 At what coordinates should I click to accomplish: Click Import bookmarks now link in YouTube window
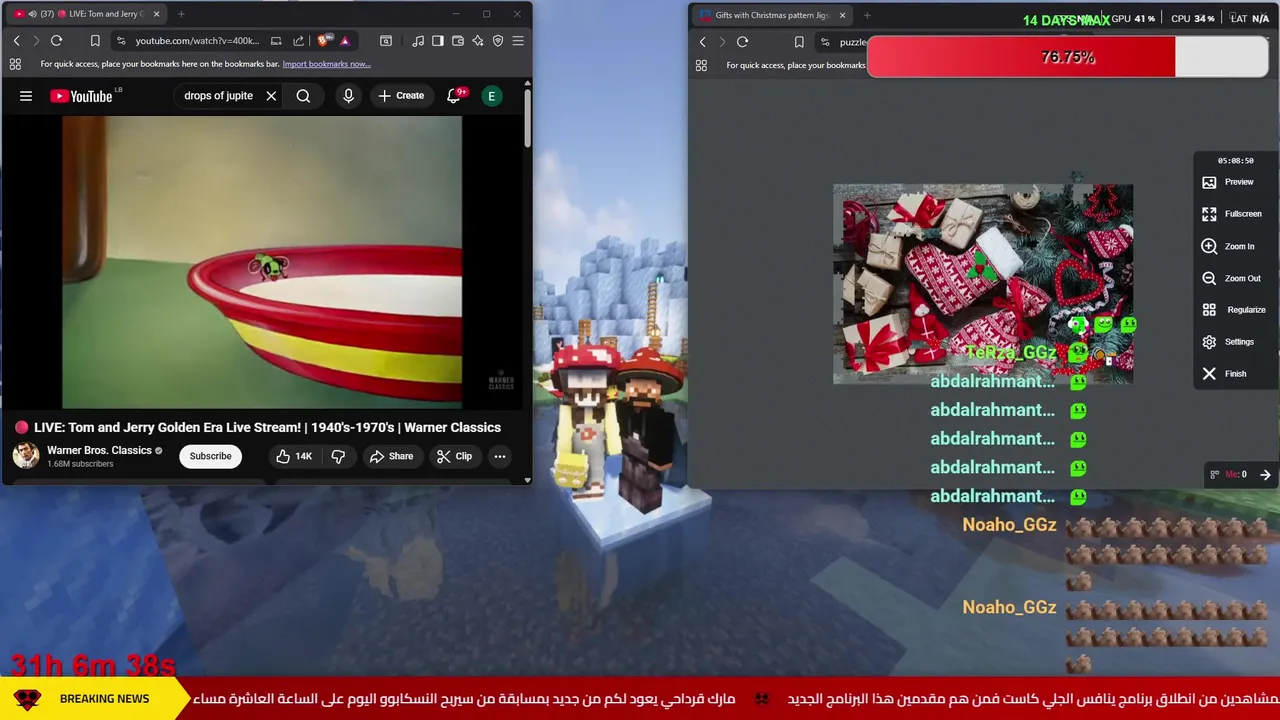[326, 64]
